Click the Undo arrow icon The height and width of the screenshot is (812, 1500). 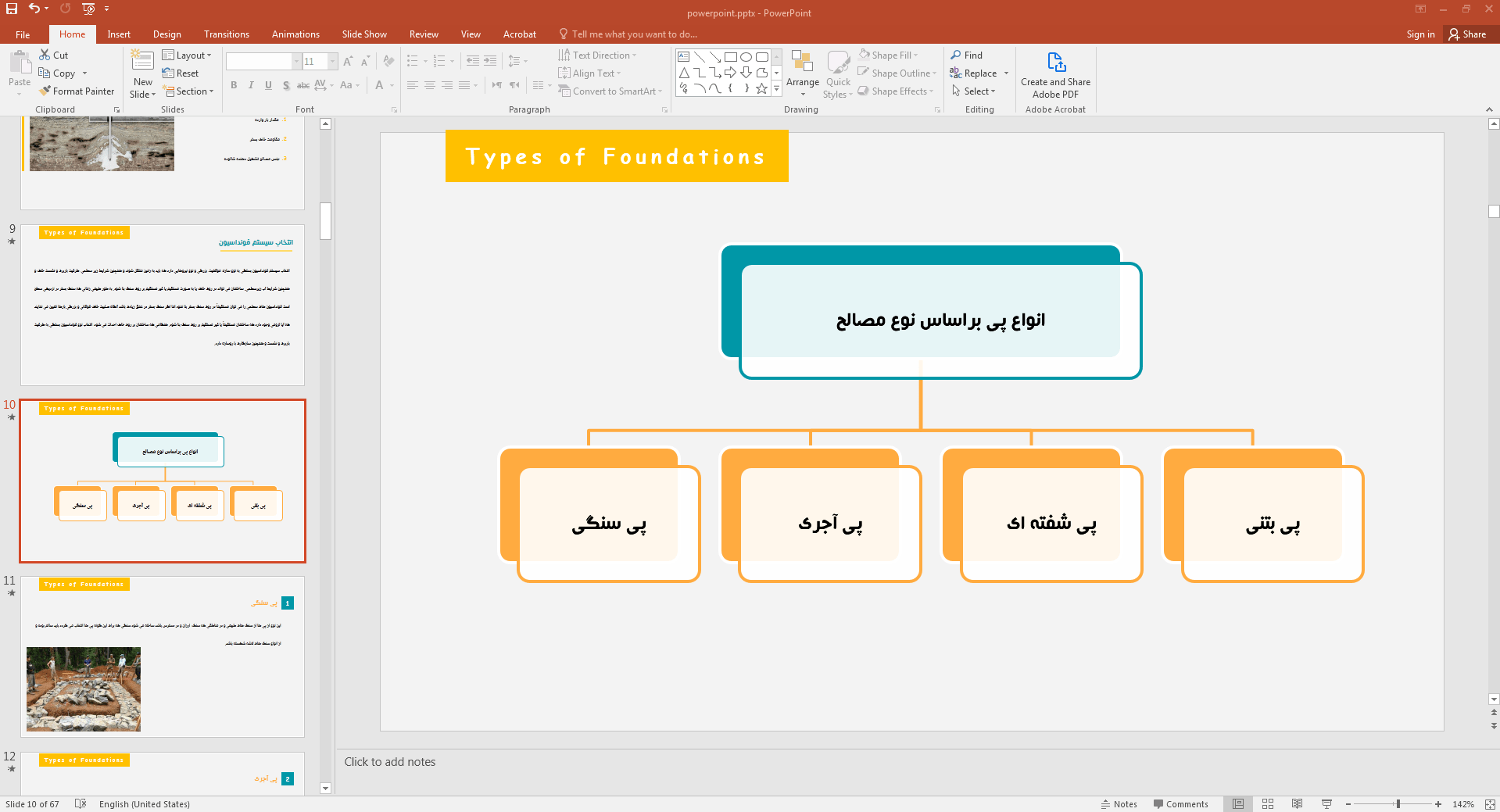[x=34, y=9]
